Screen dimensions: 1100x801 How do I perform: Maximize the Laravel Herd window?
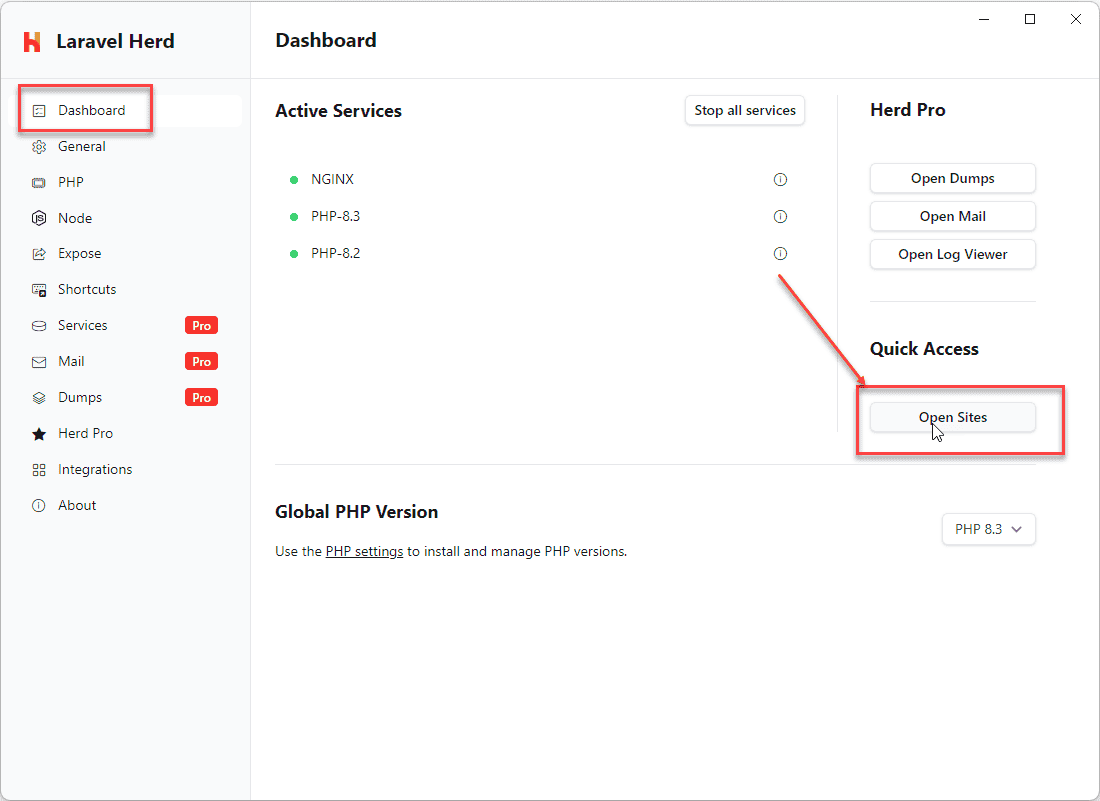1030,20
